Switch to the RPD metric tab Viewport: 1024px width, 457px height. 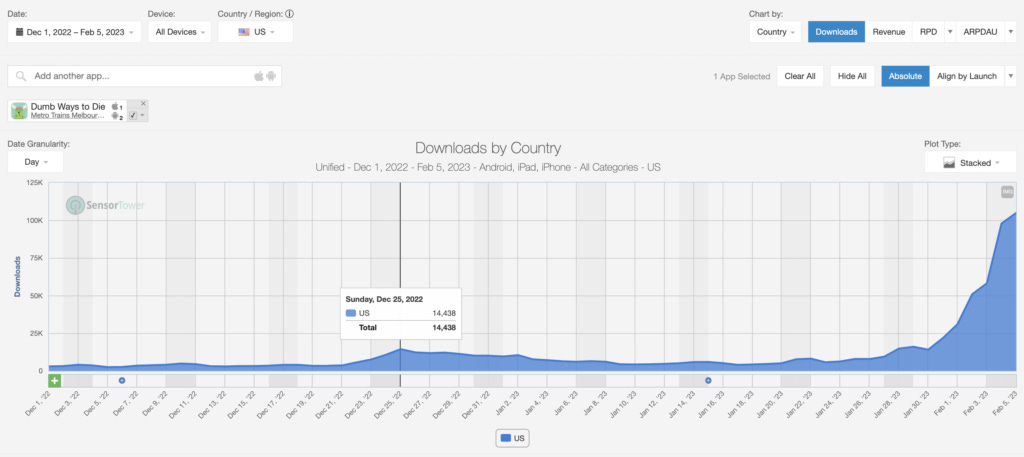point(929,32)
